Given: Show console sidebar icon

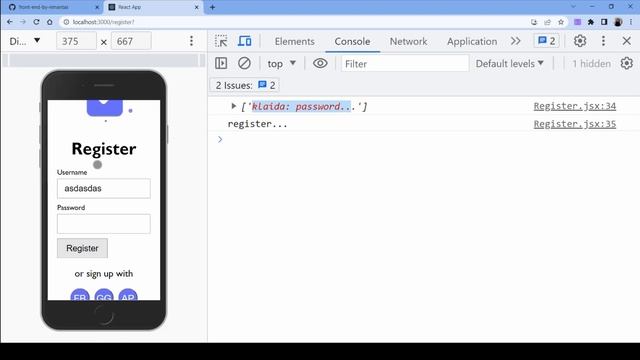Looking at the screenshot, I should click(x=221, y=63).
